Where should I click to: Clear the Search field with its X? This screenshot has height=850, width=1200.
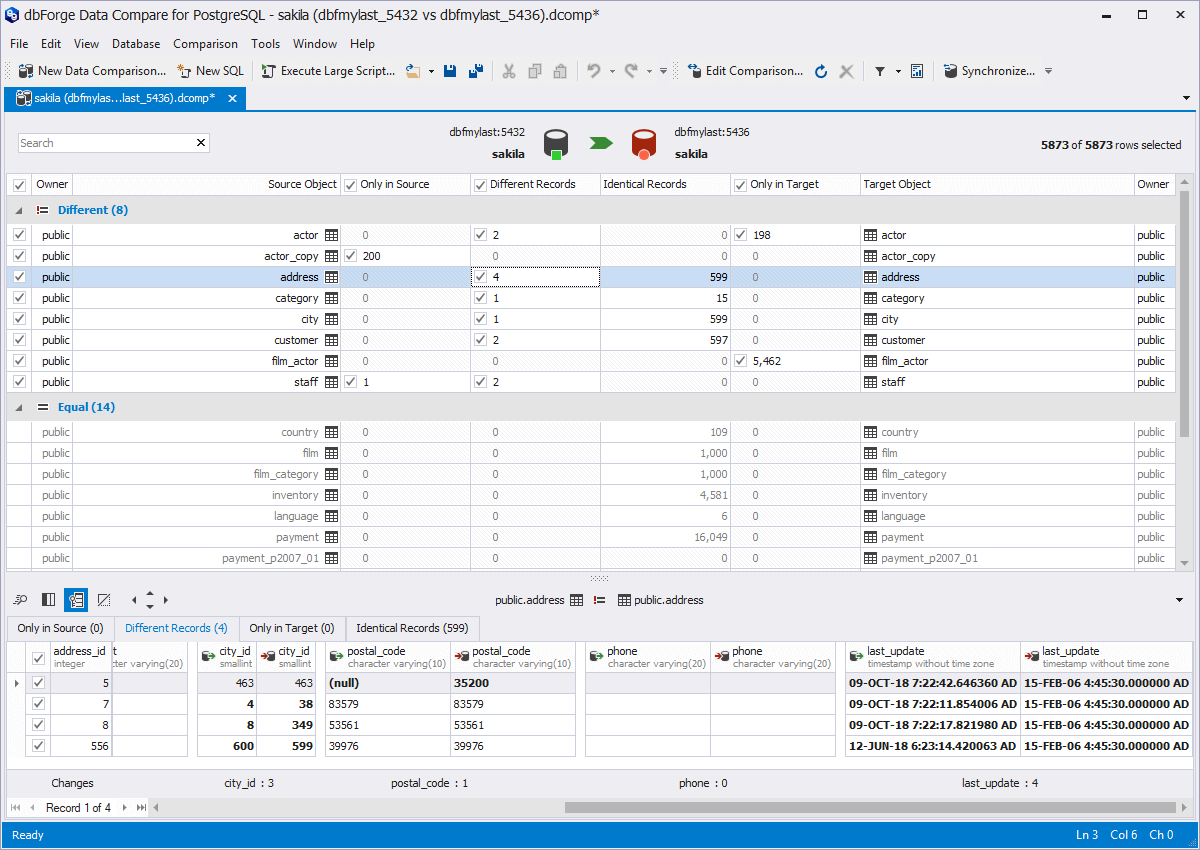point(201,143)
